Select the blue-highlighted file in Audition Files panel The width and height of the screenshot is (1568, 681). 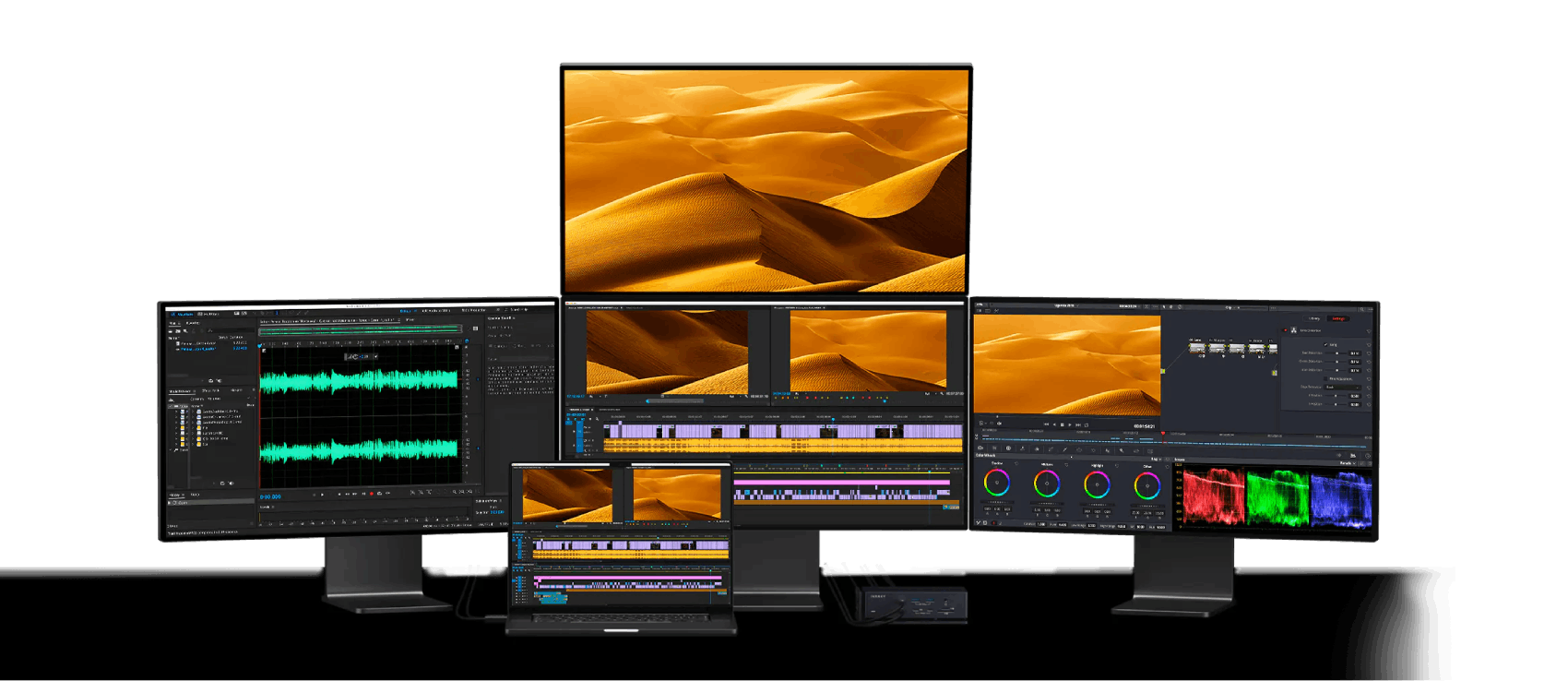[212, 350]
